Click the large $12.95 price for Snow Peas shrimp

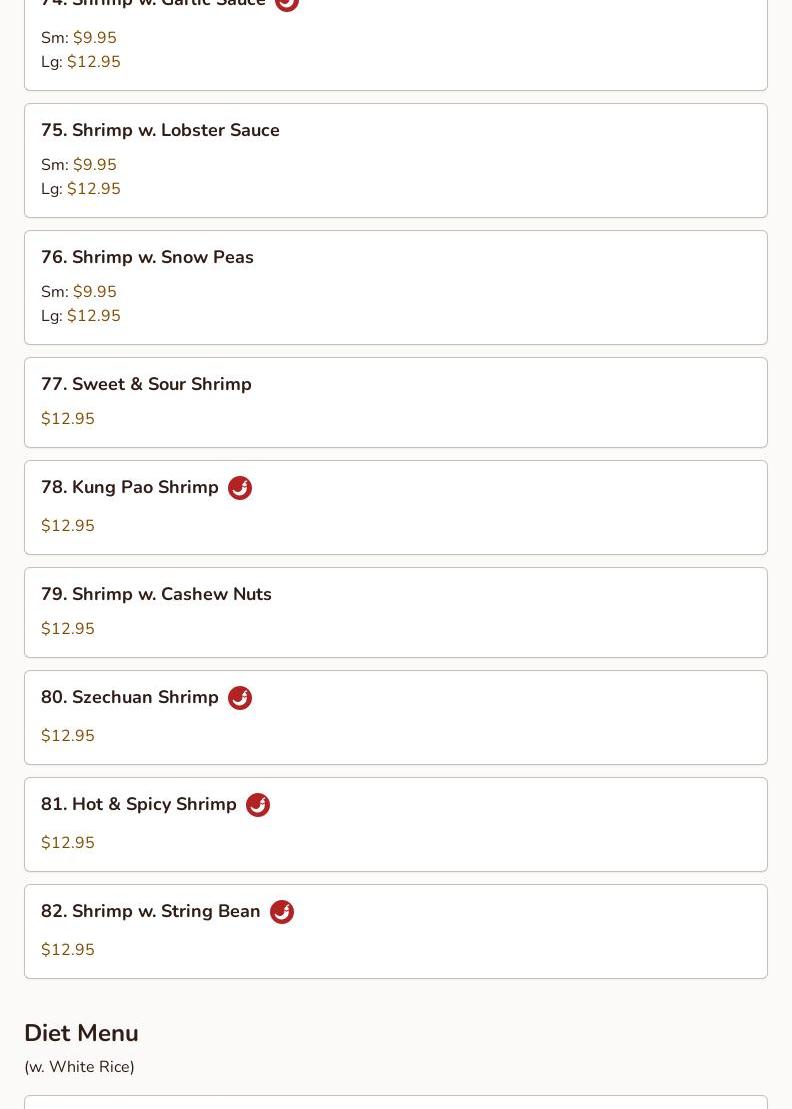coord(94,316)
